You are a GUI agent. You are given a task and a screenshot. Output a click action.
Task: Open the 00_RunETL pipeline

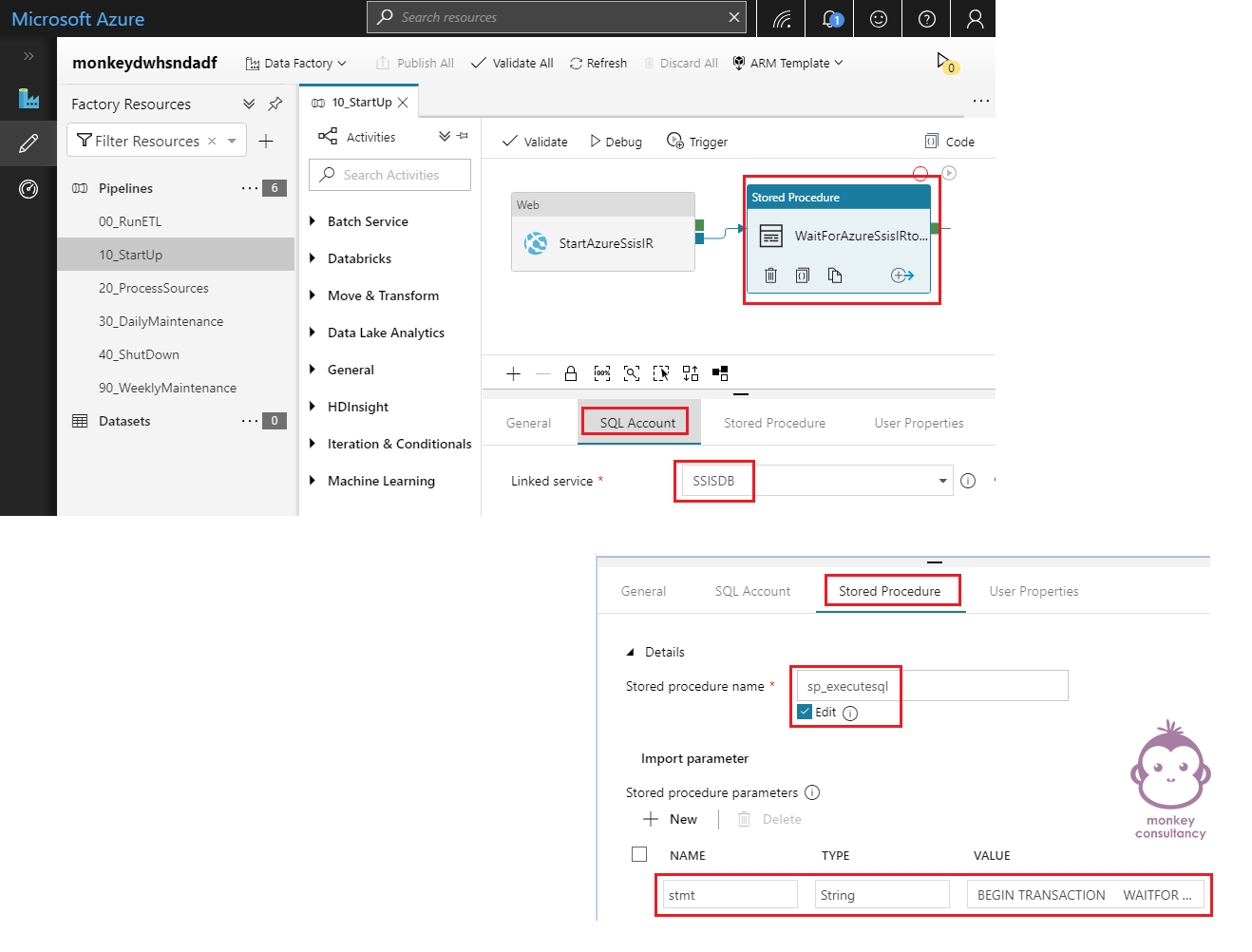coord(130,221)
